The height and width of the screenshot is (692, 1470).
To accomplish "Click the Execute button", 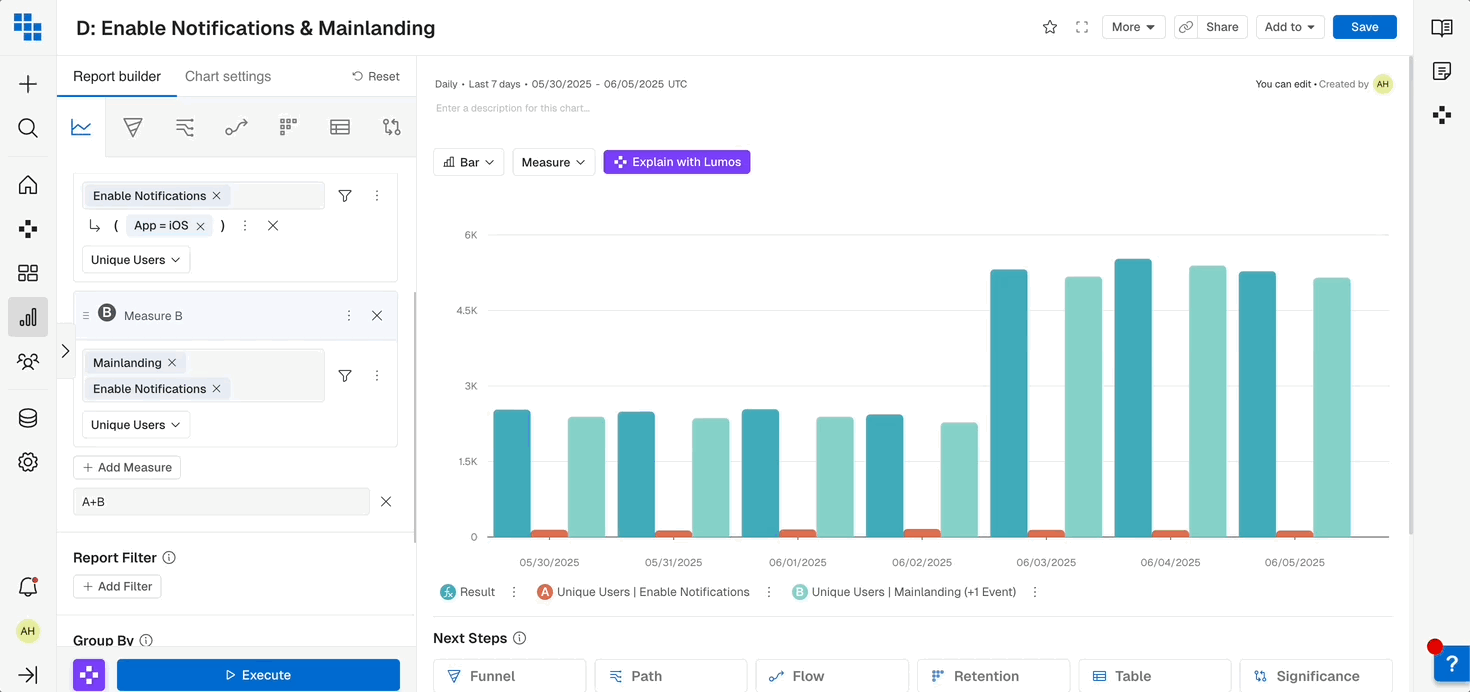I will point(258,675).
